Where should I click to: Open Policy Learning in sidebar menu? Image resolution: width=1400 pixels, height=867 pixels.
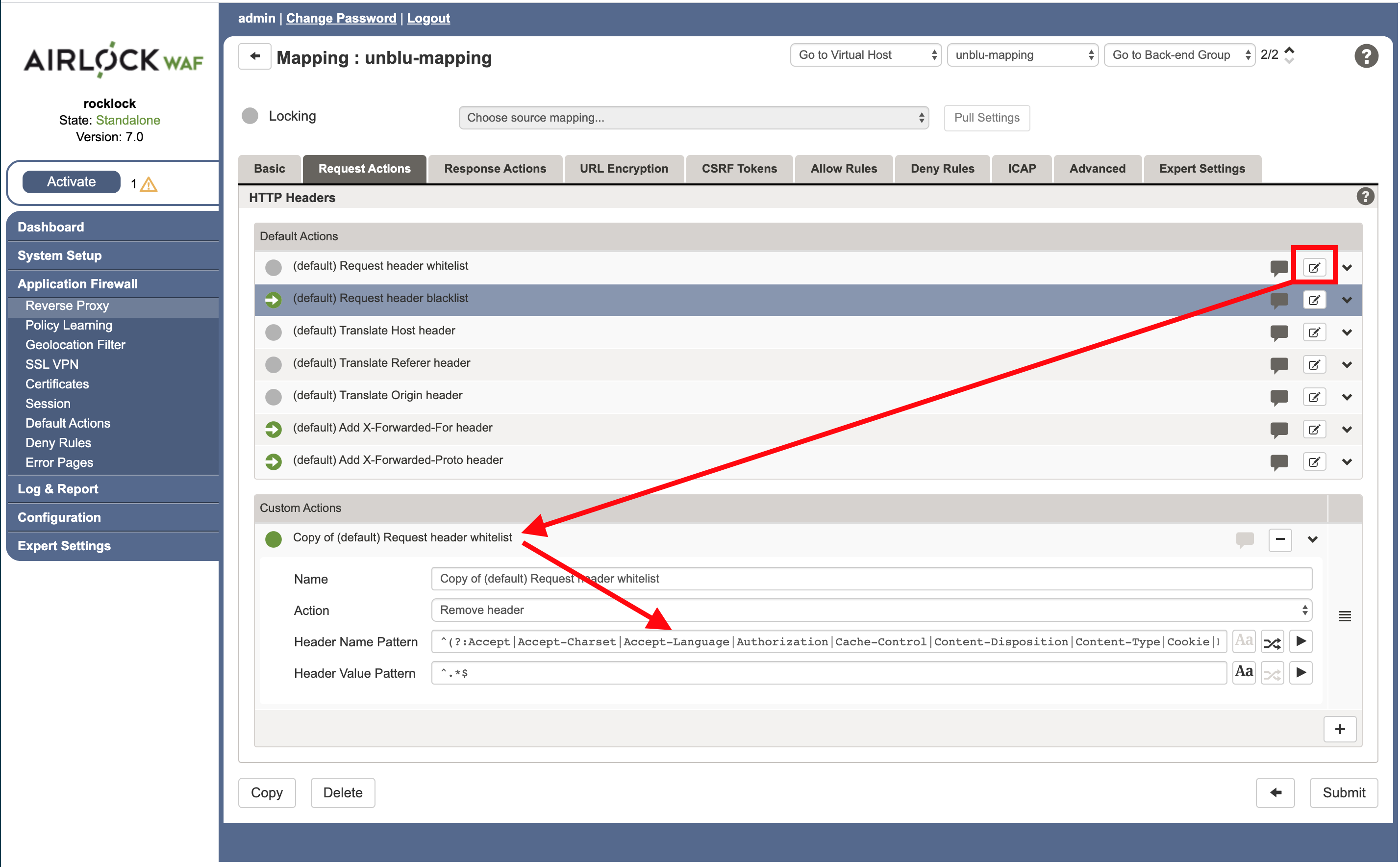pyautogui.click(x=69, y=325)
